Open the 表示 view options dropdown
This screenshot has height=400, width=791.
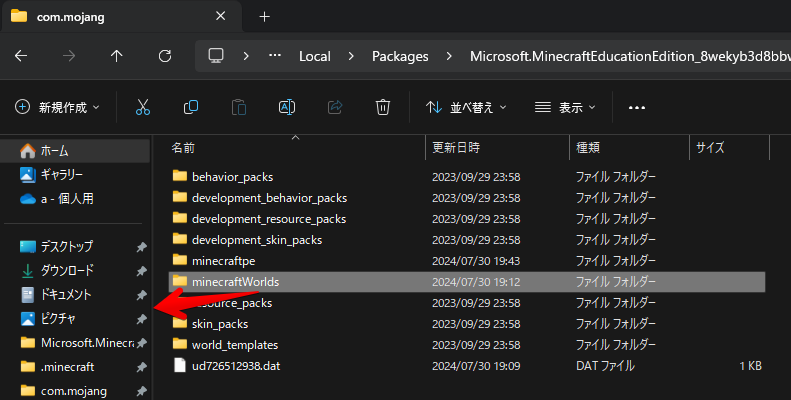click(565, 107)
